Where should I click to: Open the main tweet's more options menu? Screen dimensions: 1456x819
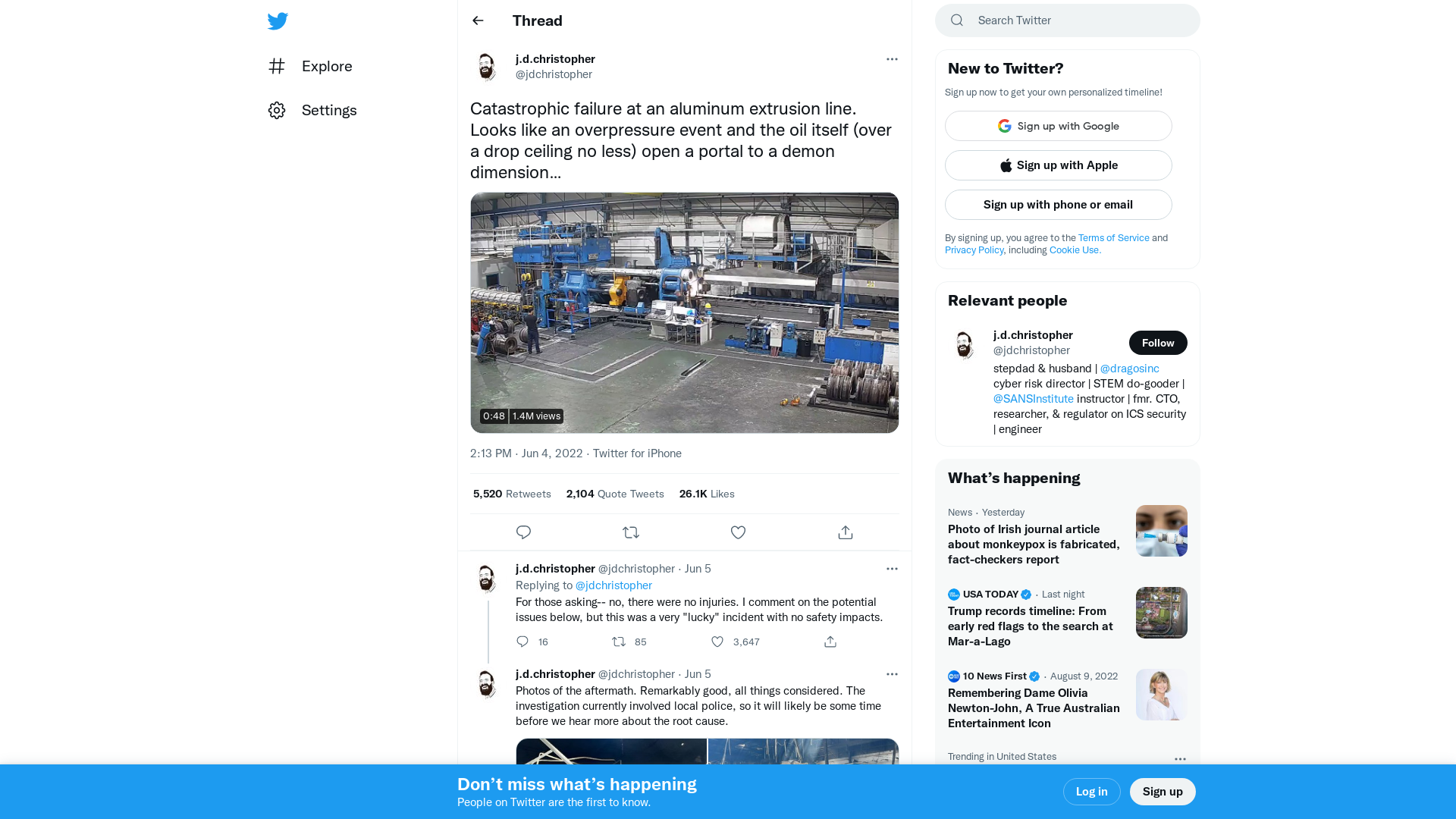coord(892,59)
